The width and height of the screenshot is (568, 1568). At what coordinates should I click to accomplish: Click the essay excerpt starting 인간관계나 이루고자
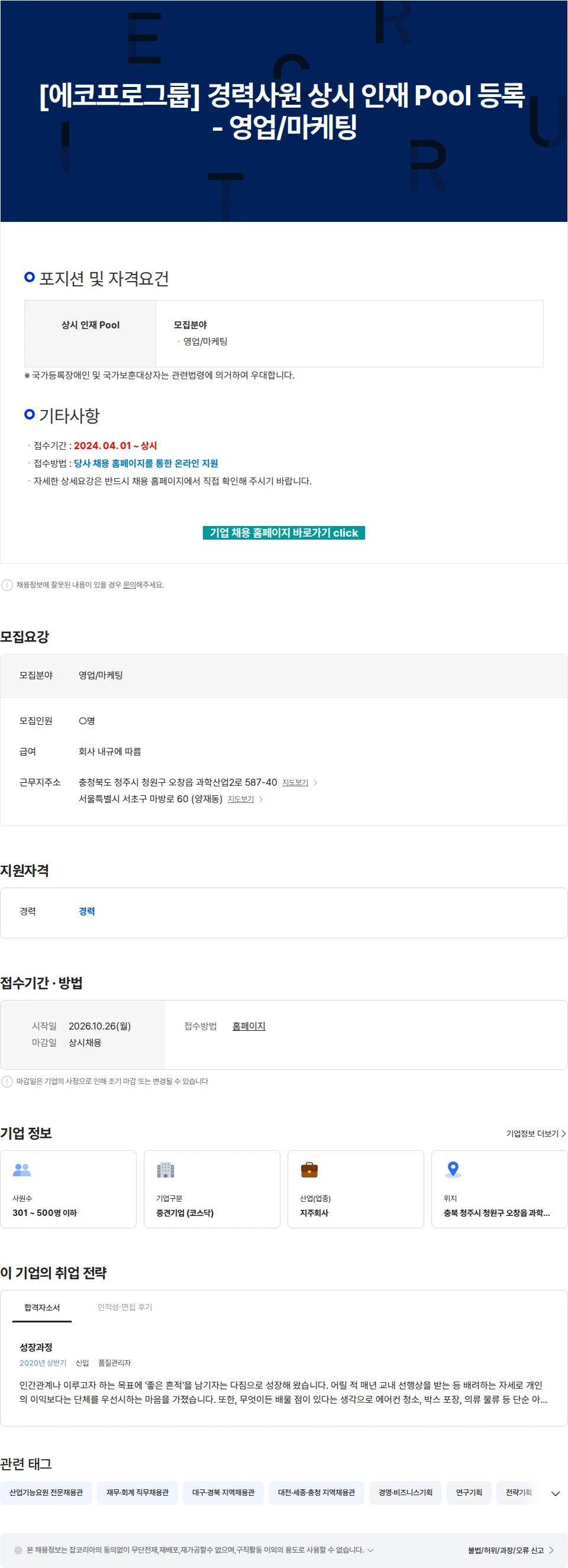(283, 1392)
